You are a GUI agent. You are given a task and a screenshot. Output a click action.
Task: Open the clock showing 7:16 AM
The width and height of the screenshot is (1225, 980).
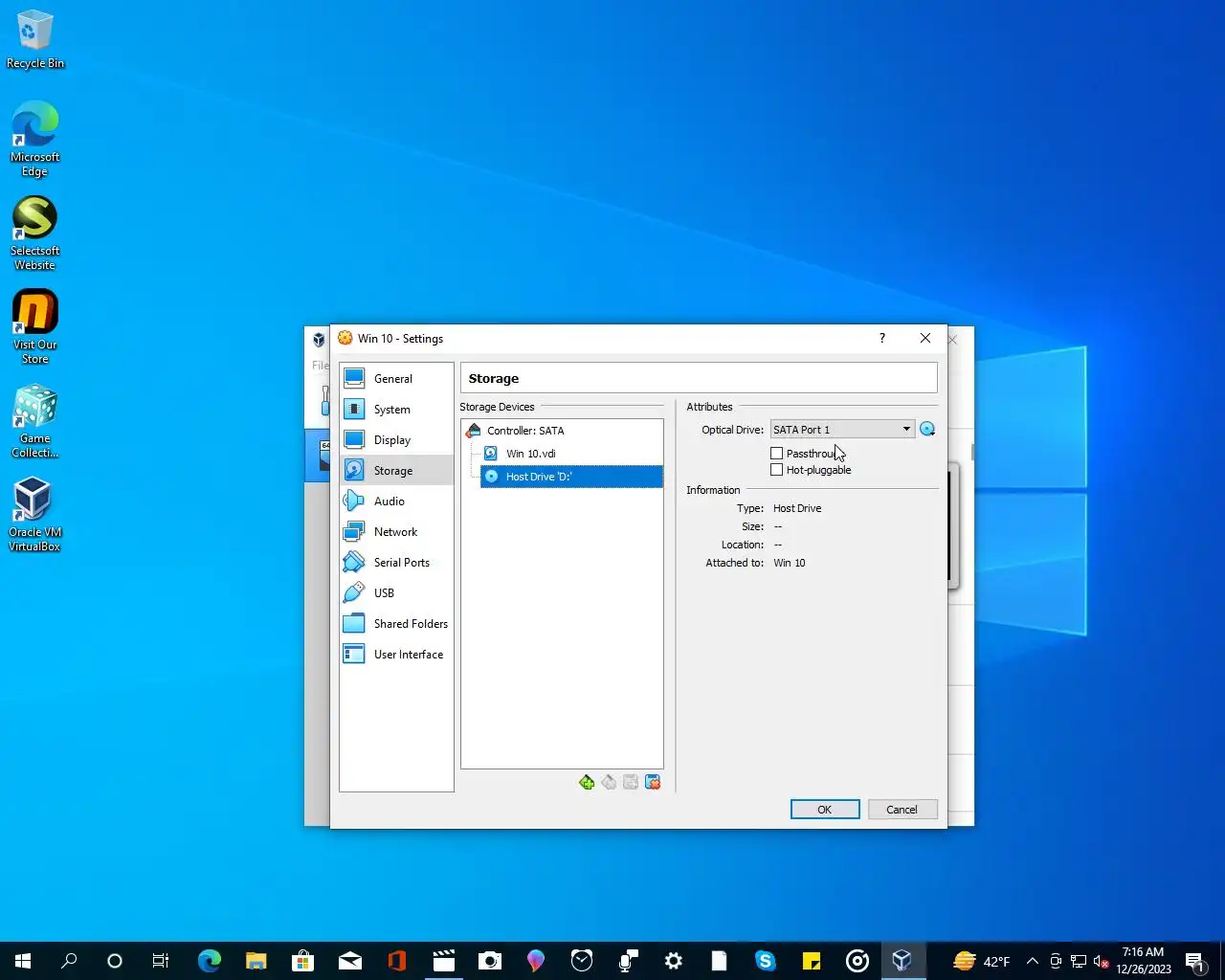tap(1144, 961)
